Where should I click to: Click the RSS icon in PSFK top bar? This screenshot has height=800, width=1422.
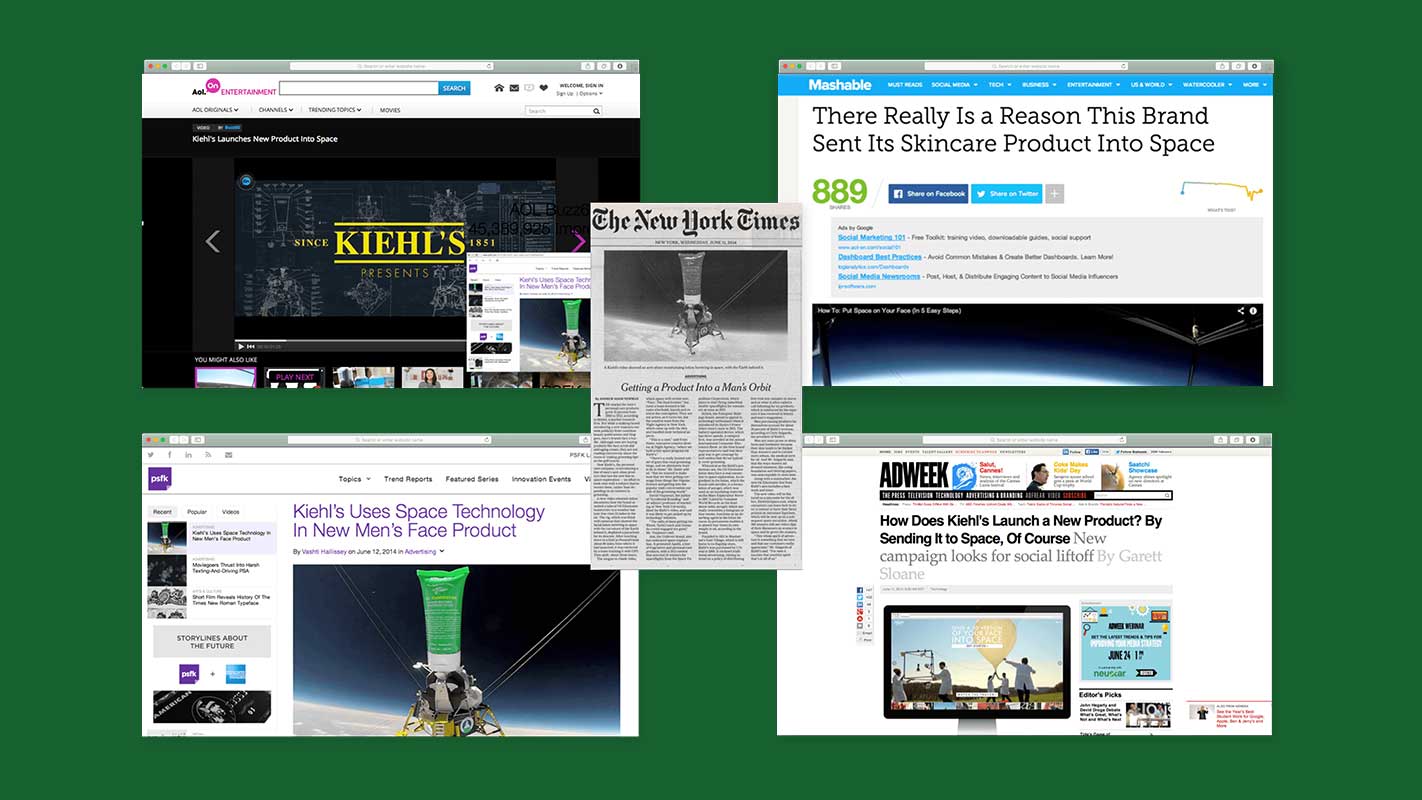209,455
